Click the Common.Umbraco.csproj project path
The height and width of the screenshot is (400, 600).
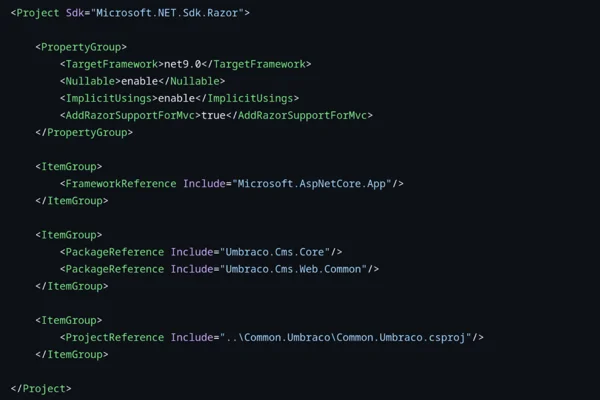pyautogui.click(x=346, y=337)
